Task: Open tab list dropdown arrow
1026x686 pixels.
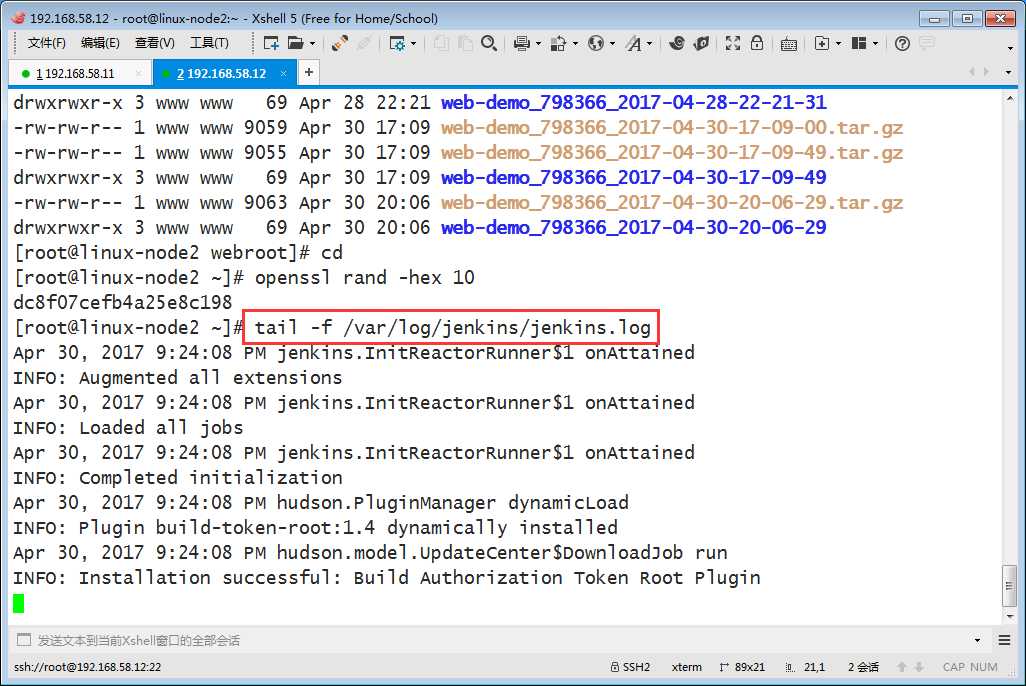Action: [x=1008, y=72]
